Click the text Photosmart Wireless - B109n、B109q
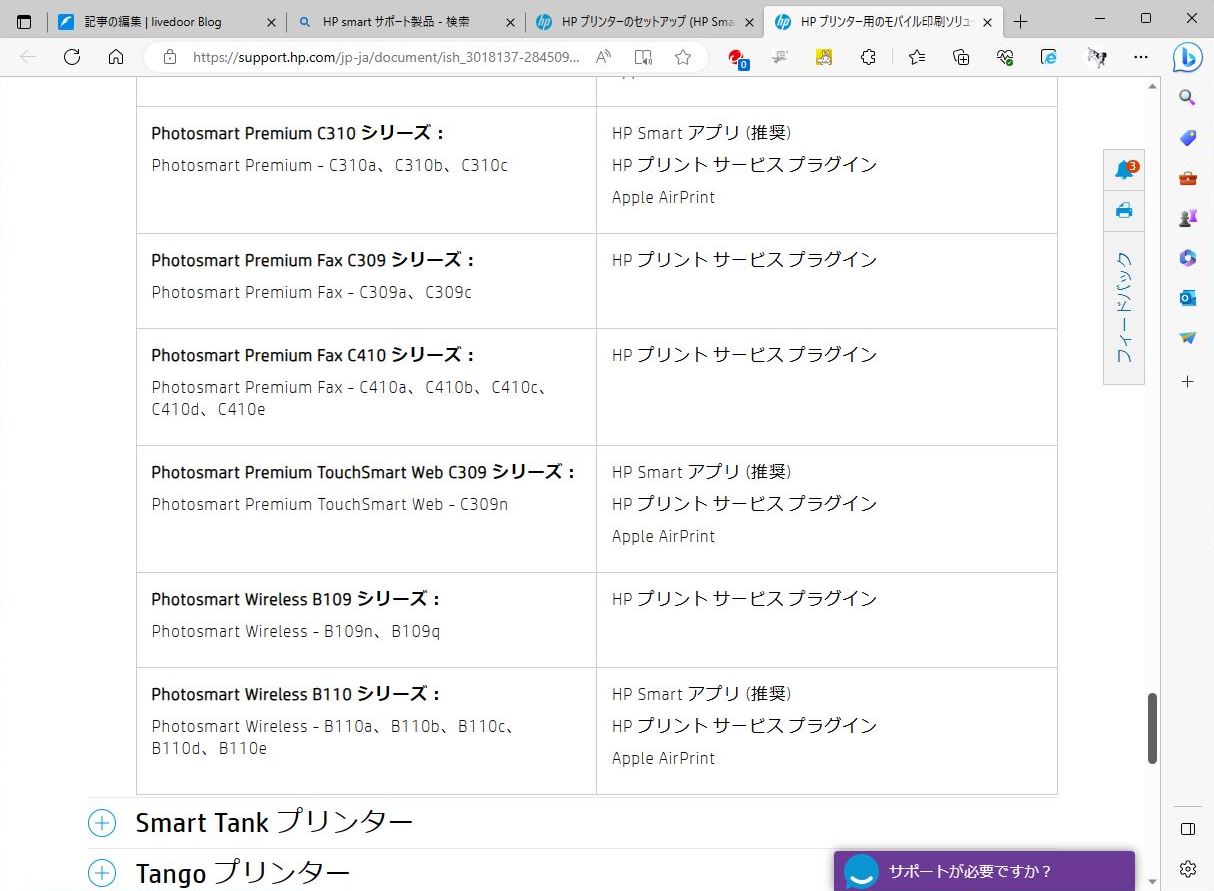Screen dimensions: 1214x891 click(296, 632)
